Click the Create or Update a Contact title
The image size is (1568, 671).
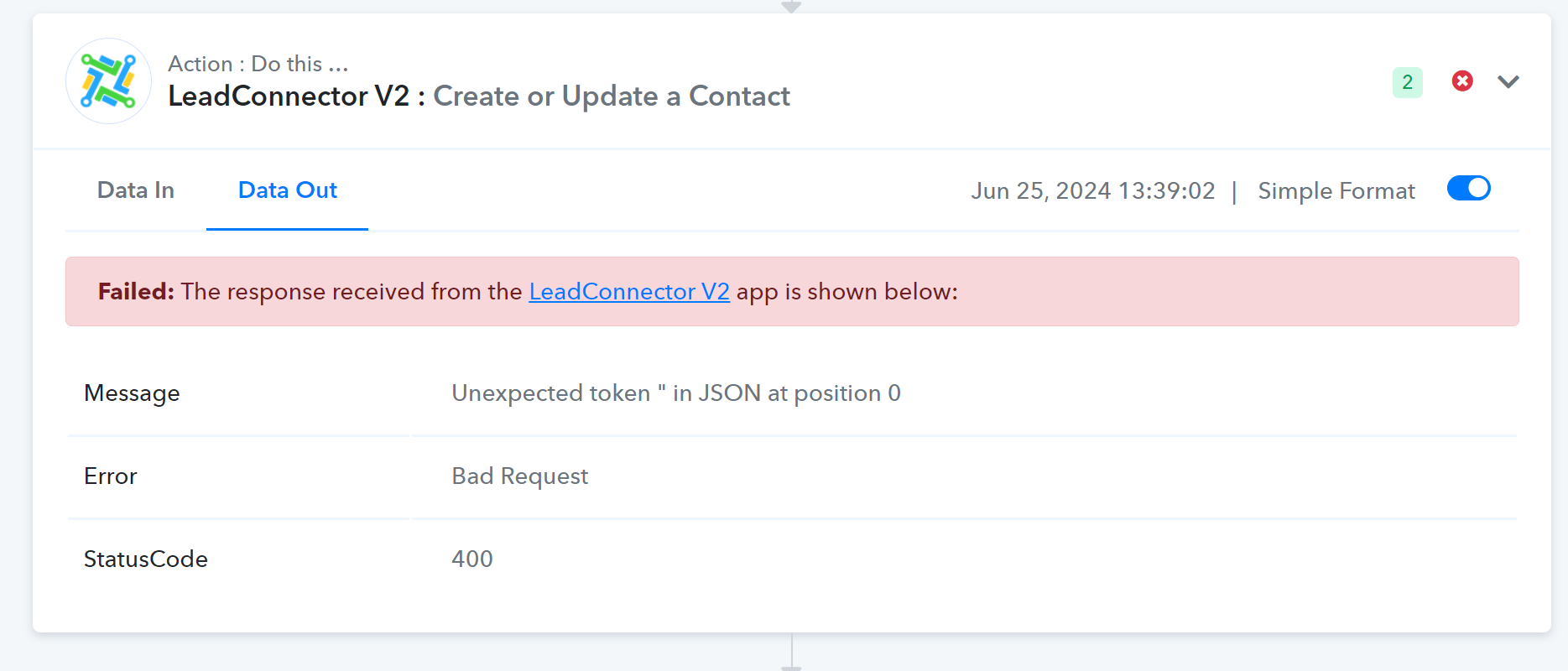click(x=611, y=96)
